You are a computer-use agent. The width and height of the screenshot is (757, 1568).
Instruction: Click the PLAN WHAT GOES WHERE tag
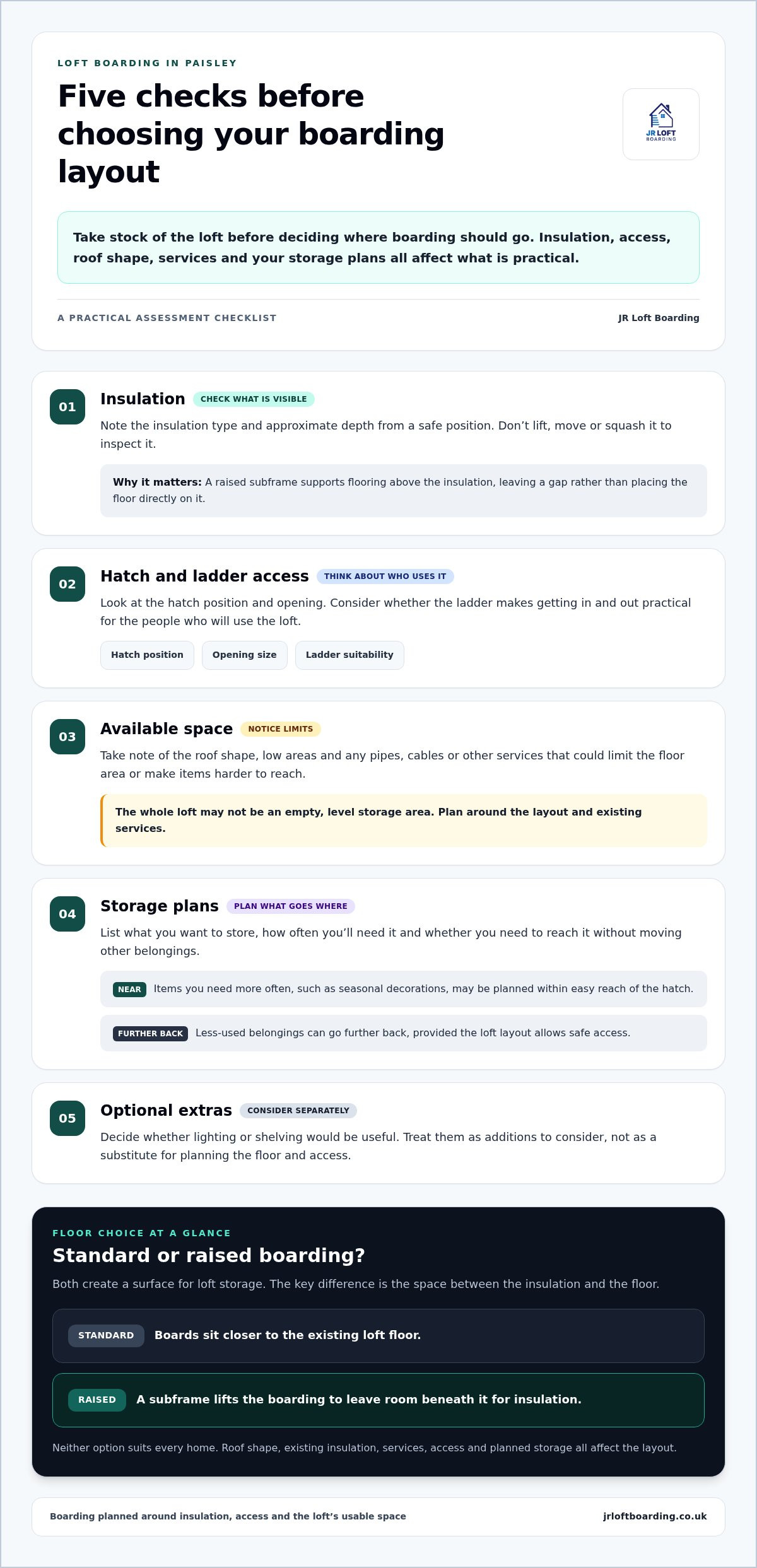pyautogui.click(x=291, y=906)
